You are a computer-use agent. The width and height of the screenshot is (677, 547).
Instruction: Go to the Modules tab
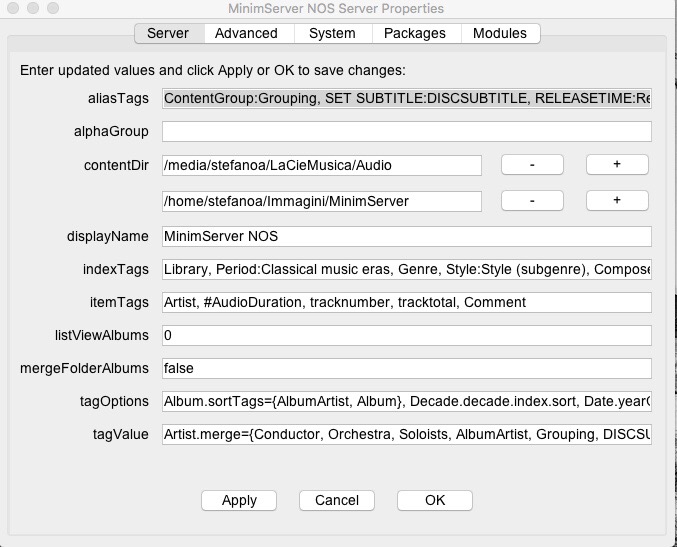(500, 33)
